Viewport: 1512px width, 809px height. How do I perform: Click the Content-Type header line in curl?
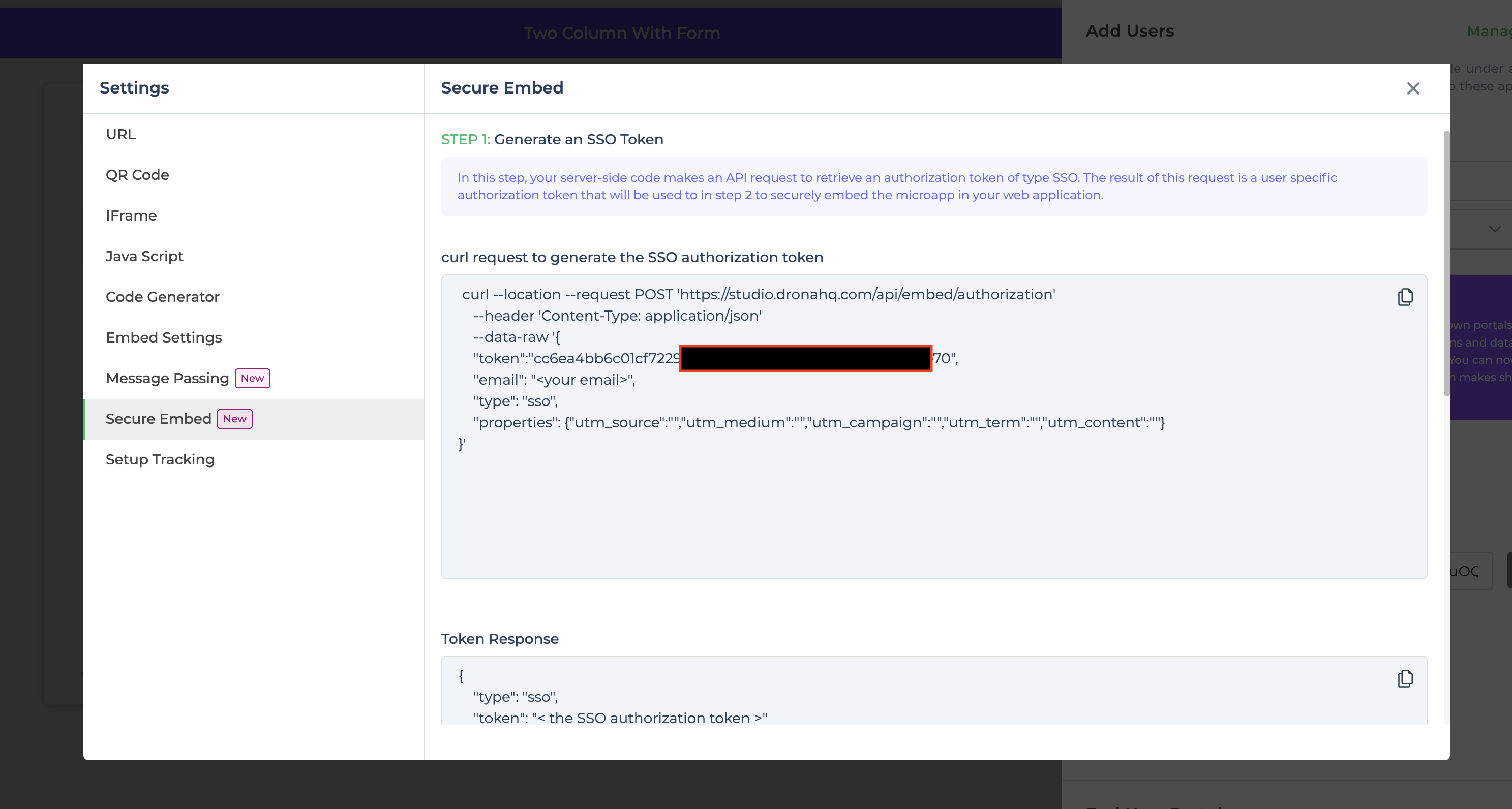[617, 316]
